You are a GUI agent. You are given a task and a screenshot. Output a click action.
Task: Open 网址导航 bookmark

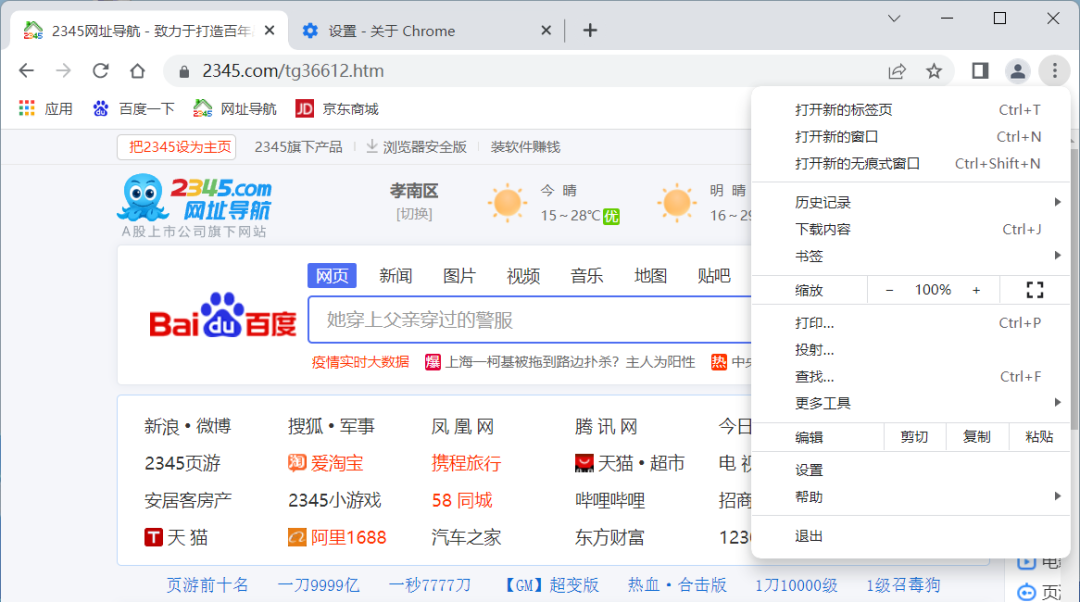pyautogui.click(x=235, y=109)
